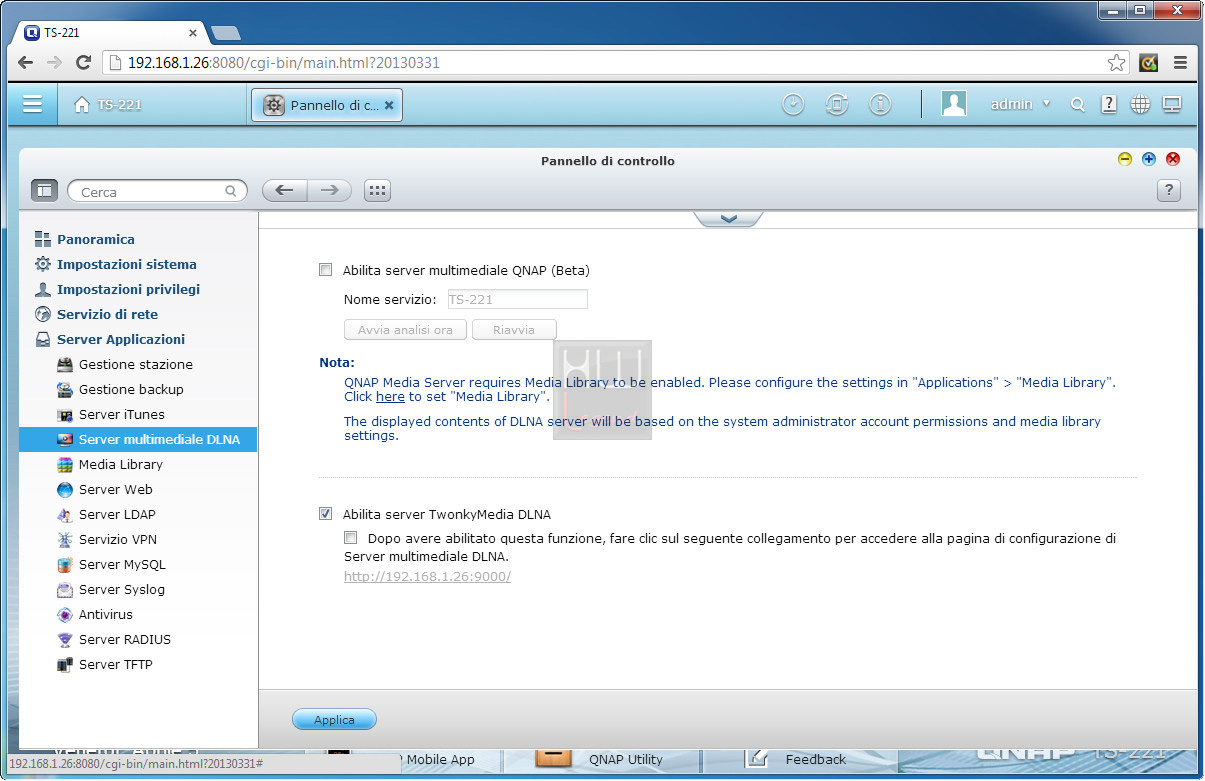Collapse the Server Applicazioni section
Image resolution: width=1205 pixels, height=781 pixels.
tap(121, 339)
